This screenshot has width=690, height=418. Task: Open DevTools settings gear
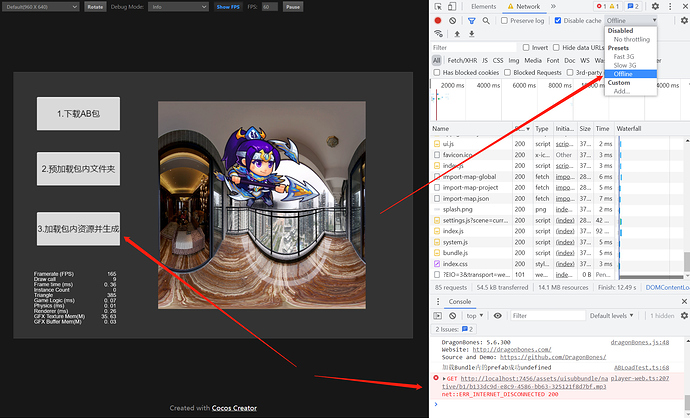click(x=655, y=7)
